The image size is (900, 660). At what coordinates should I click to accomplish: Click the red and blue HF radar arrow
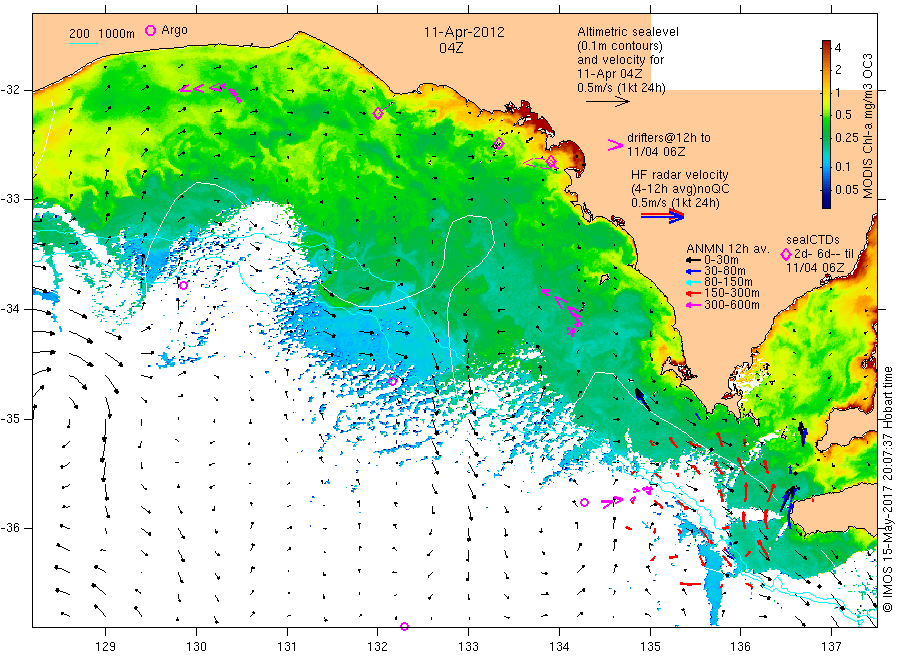coord(662,216)
